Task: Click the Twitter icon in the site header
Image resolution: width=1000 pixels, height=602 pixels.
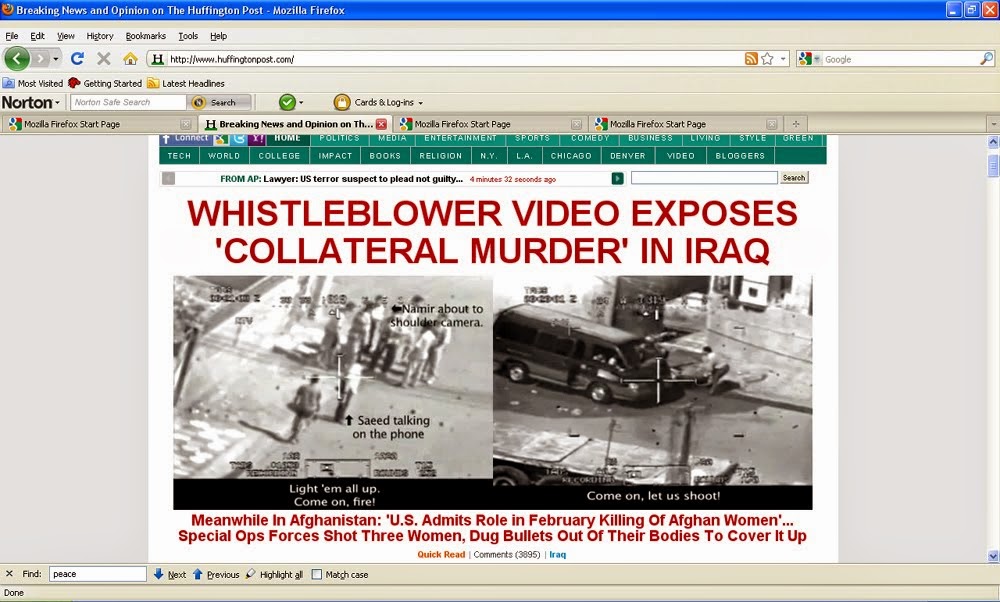Action: 239,139
